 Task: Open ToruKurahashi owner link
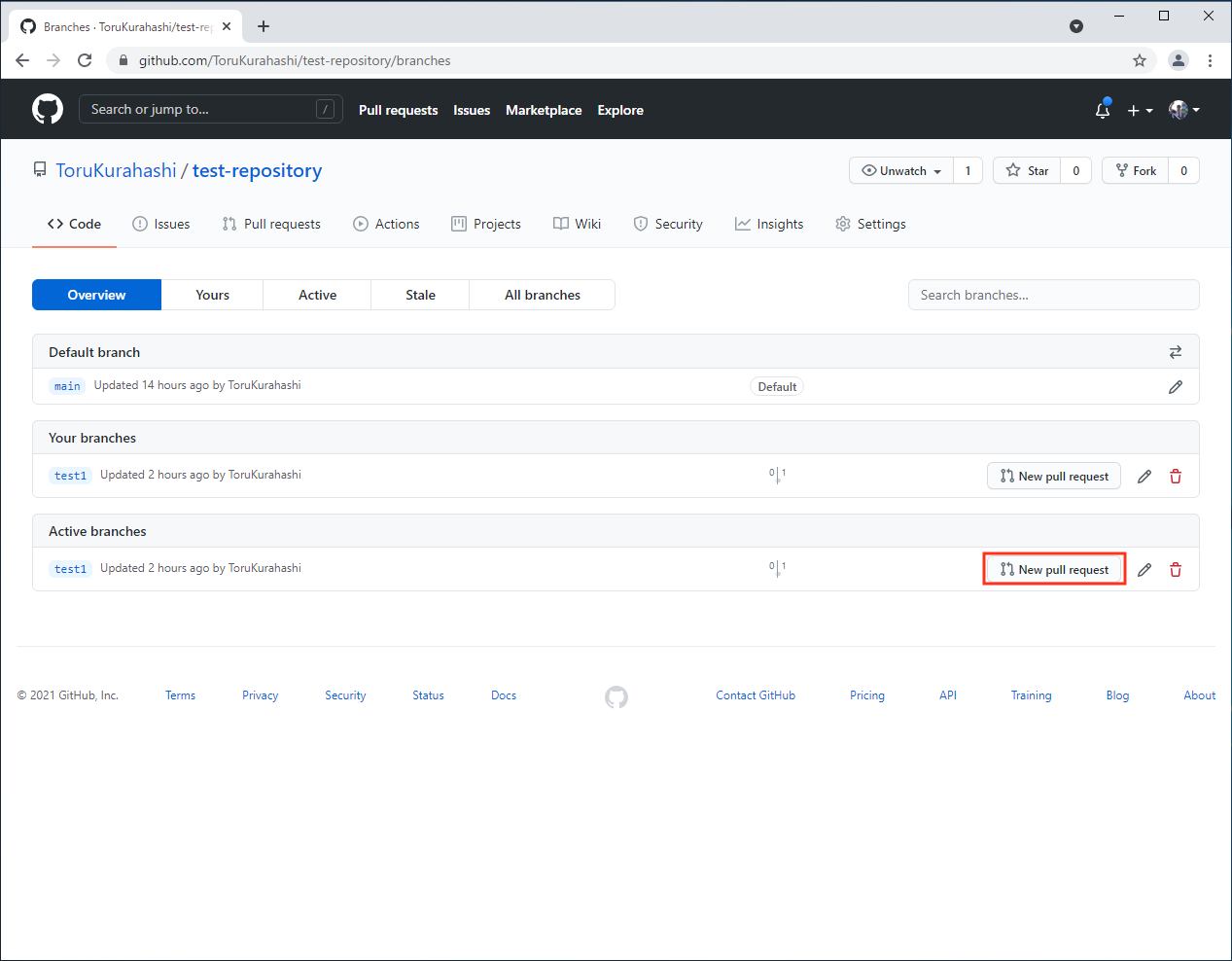116,170
